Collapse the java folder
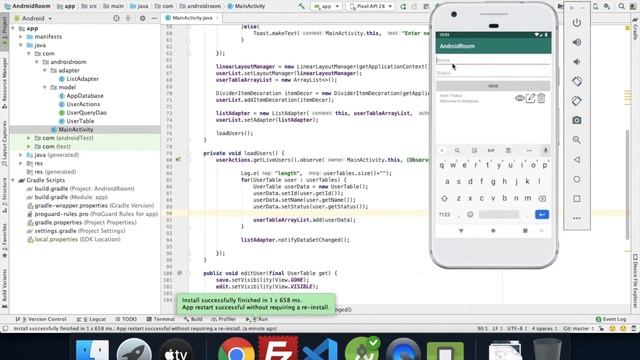This screenshot has width=640, height=360. click(21, 45)
